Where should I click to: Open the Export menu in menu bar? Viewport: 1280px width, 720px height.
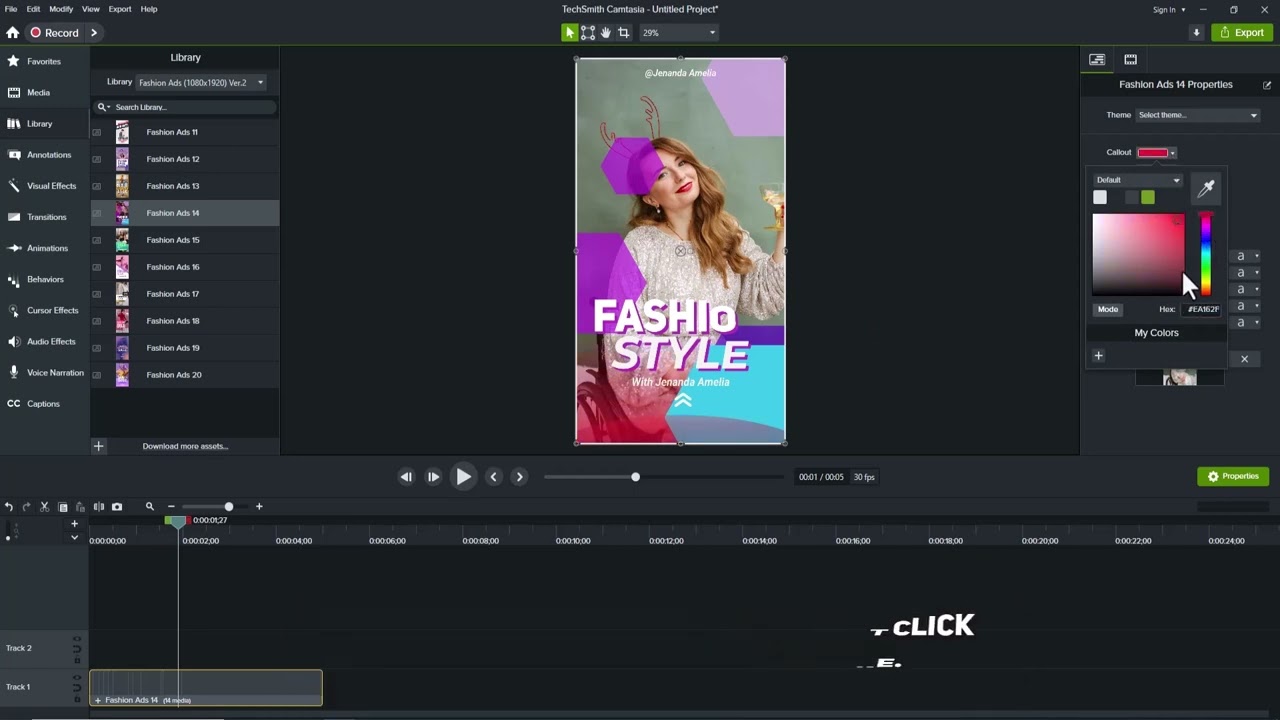click(120, 9)
